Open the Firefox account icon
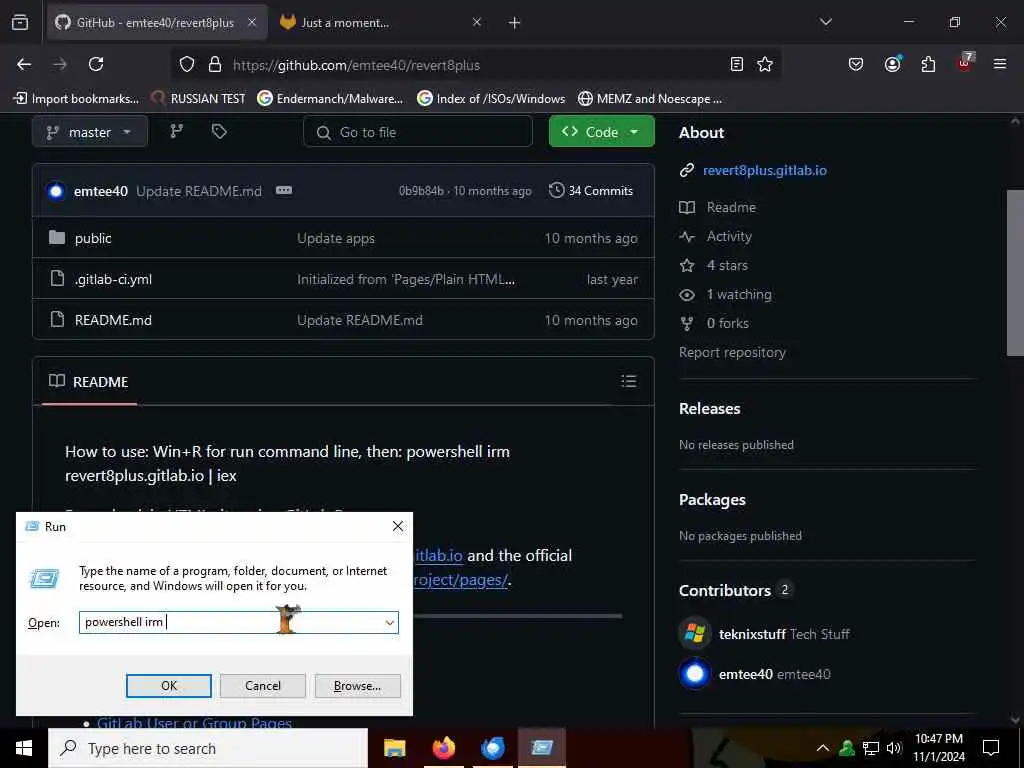The image size is (1024, 768). [893, 63]
